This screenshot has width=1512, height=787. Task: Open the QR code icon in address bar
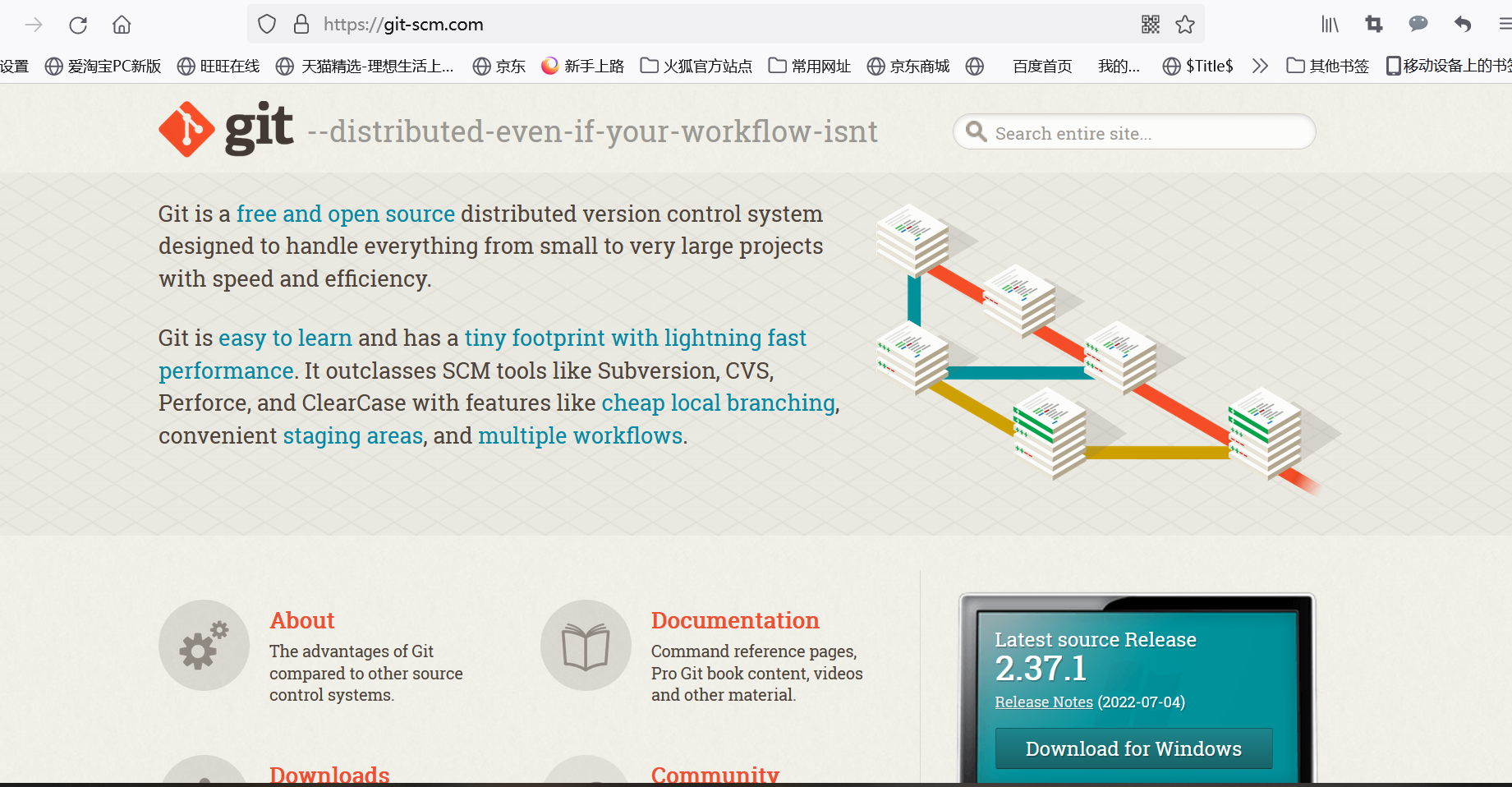coord(1151,25)
